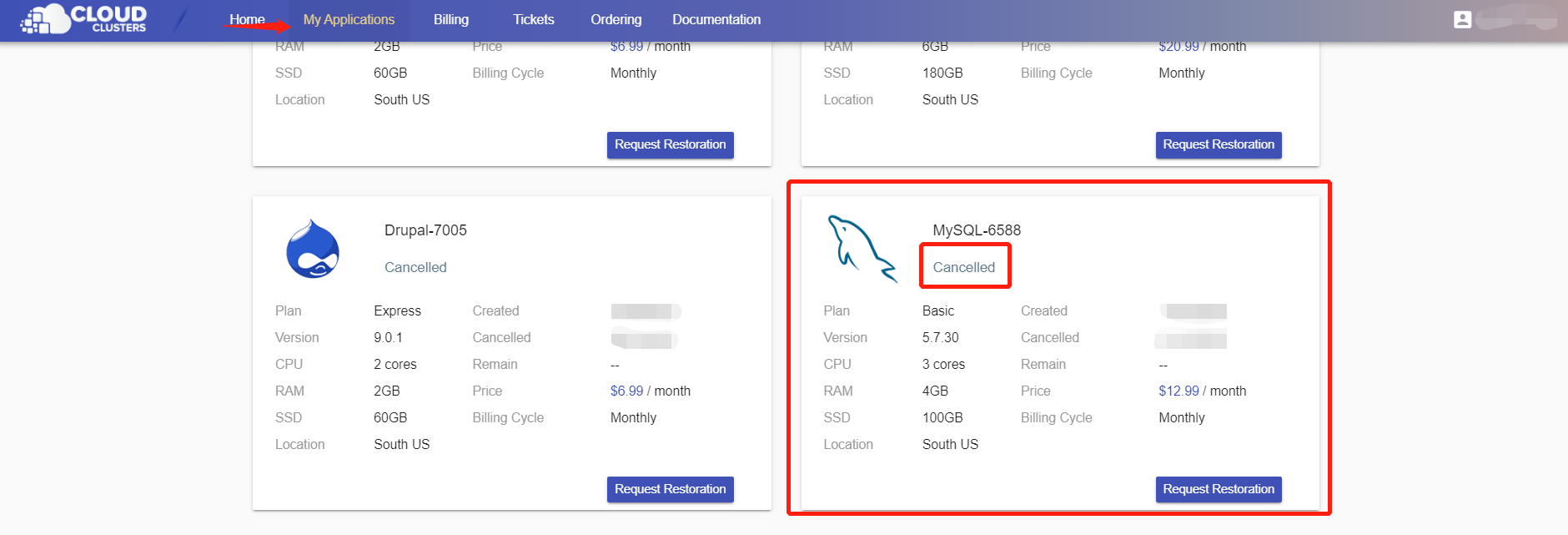Click South US location in Drupal-7005 card
1568x535 pixels.
pyautogui.click(x=401, y=444)
